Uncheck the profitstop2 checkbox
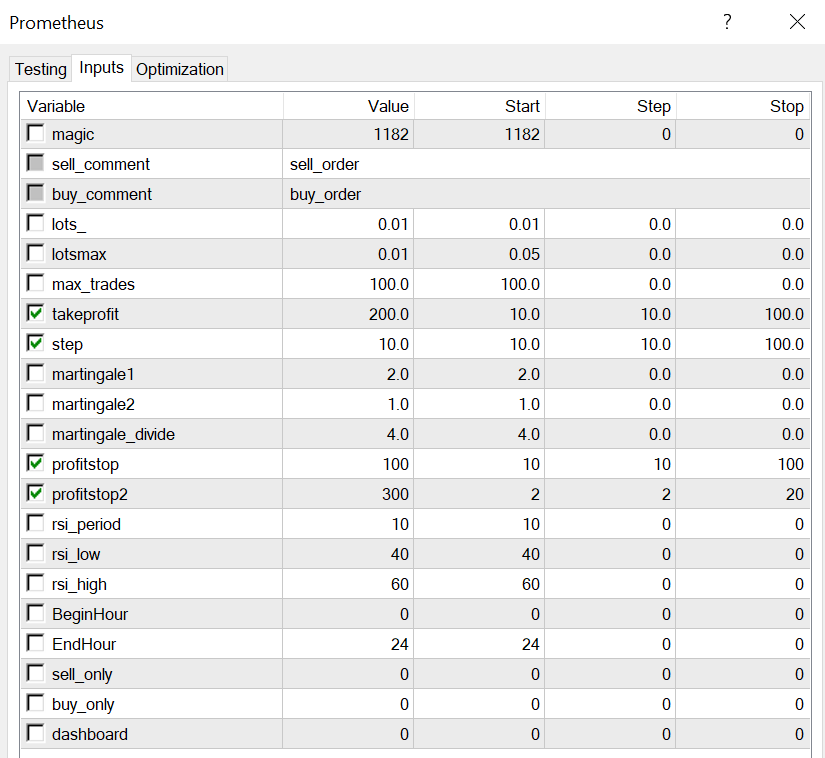 point(36,492)
